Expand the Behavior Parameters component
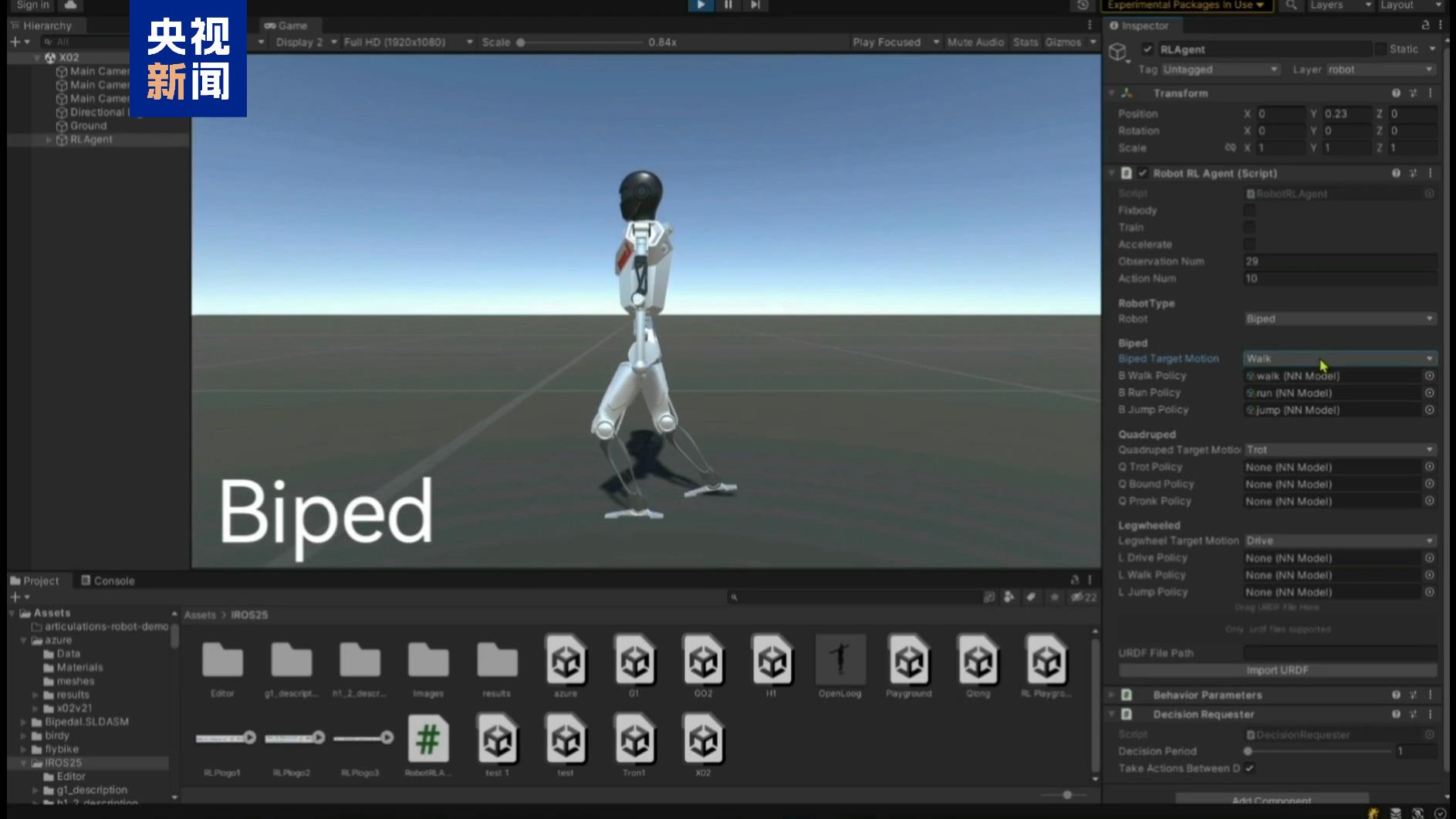The height and width of the screenshot is (819, 1456). click(1112, 695)
